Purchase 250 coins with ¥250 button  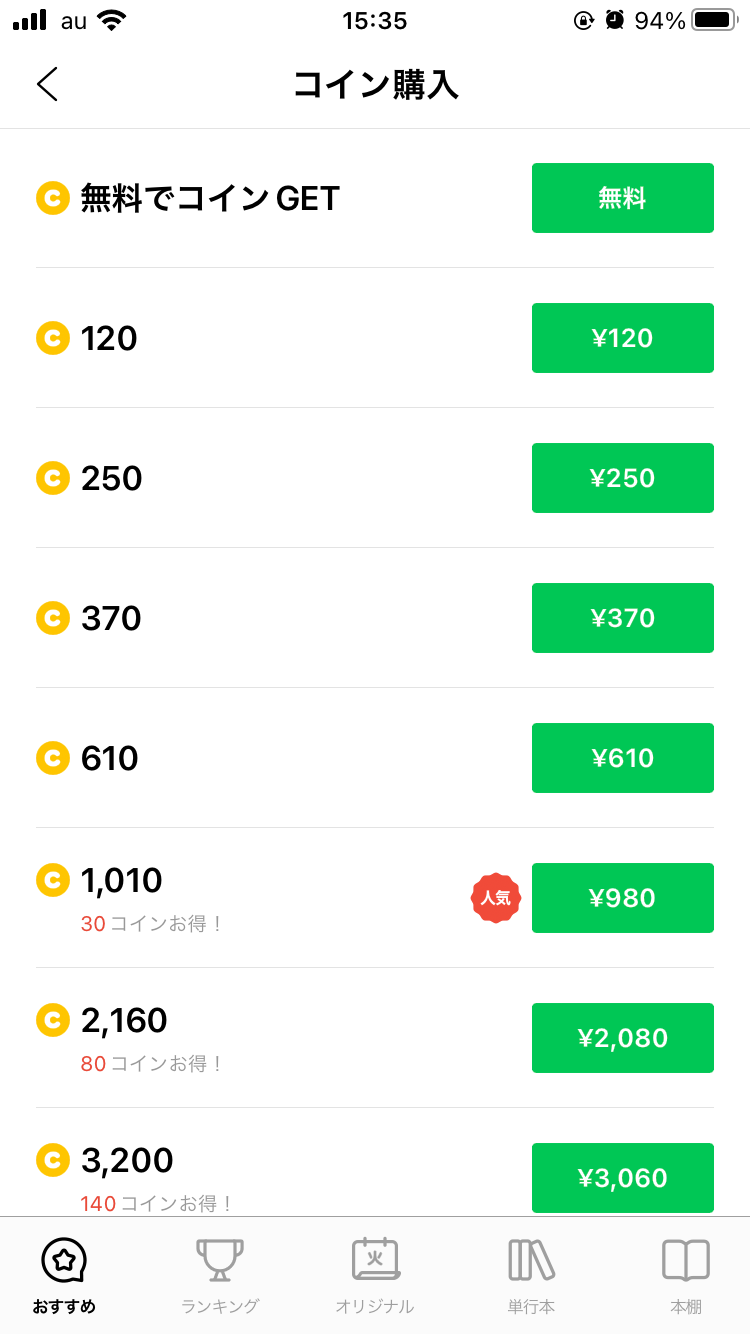coord(622,478)
